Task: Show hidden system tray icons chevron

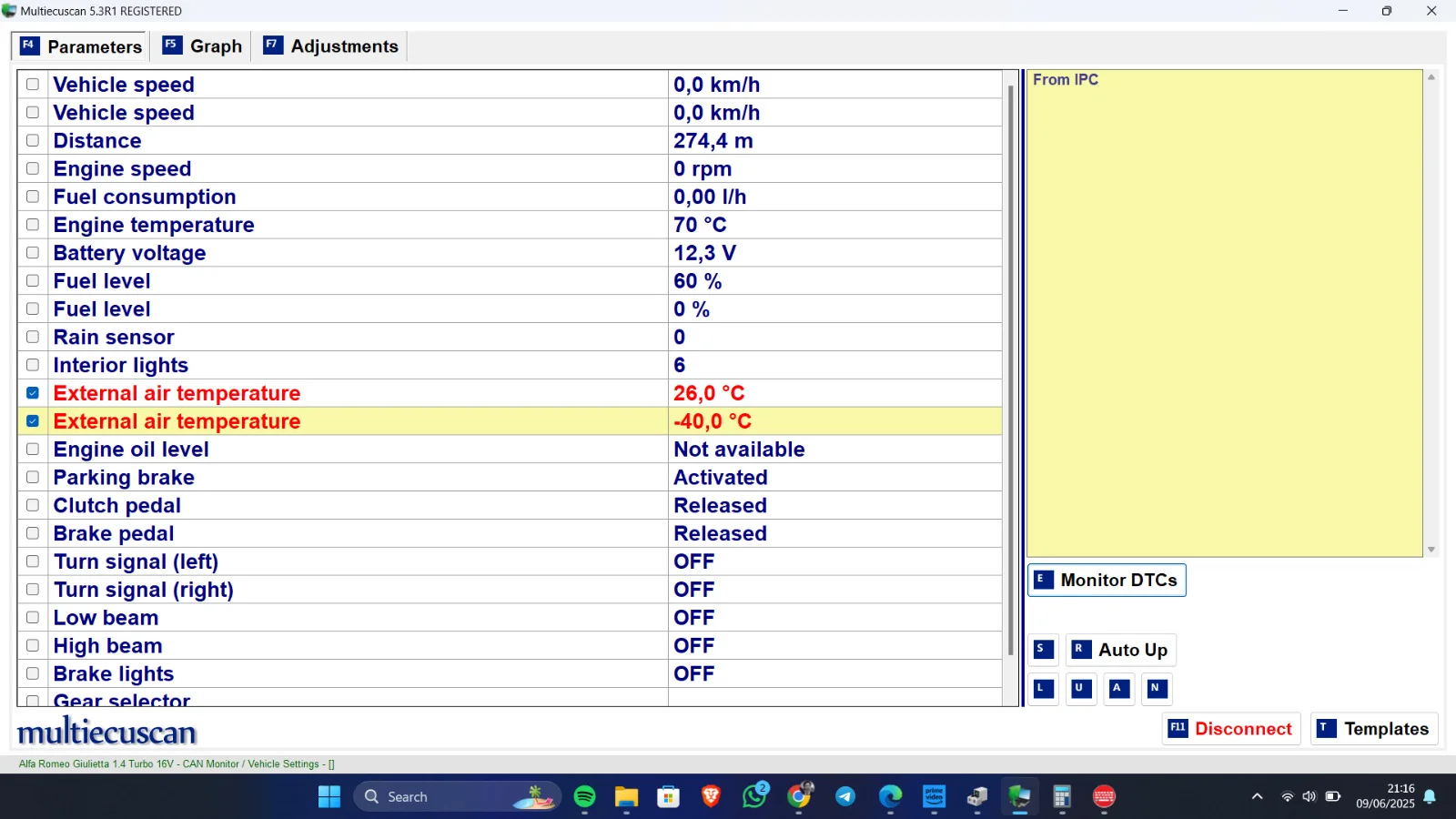Action: click(x=1257, y=797)
